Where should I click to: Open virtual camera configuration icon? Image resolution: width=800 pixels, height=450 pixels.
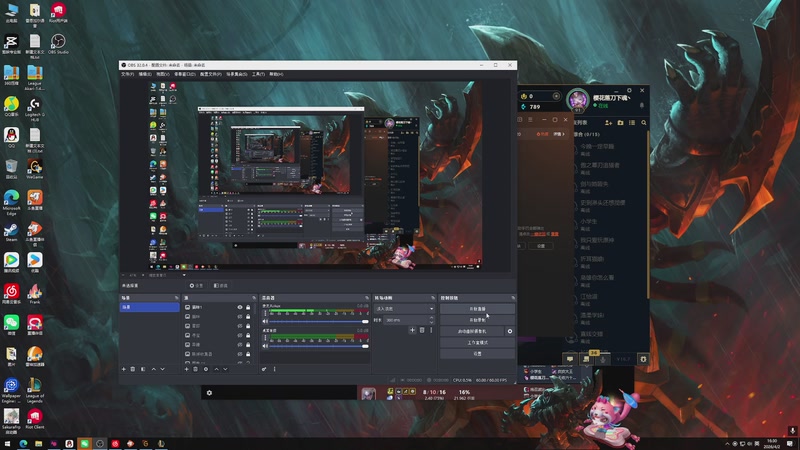510,331
